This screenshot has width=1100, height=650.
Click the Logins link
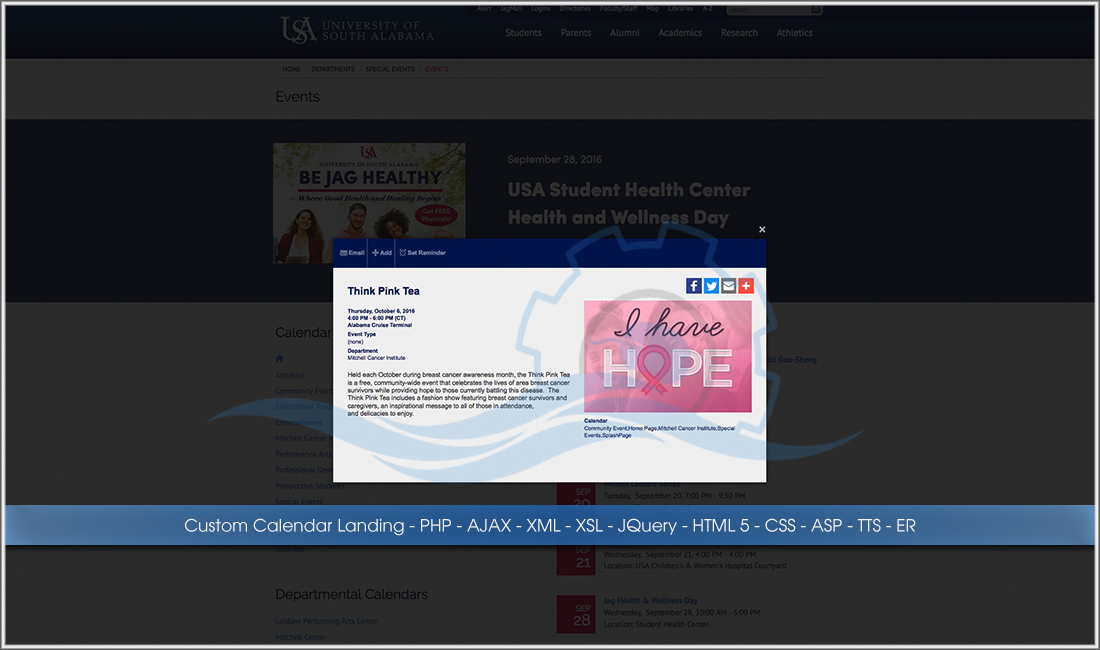540,9
